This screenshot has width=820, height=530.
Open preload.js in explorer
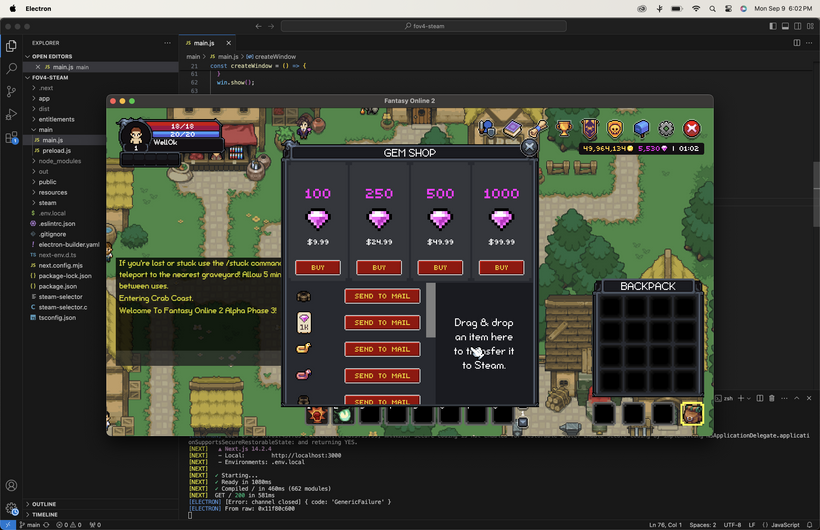[56, 151]
